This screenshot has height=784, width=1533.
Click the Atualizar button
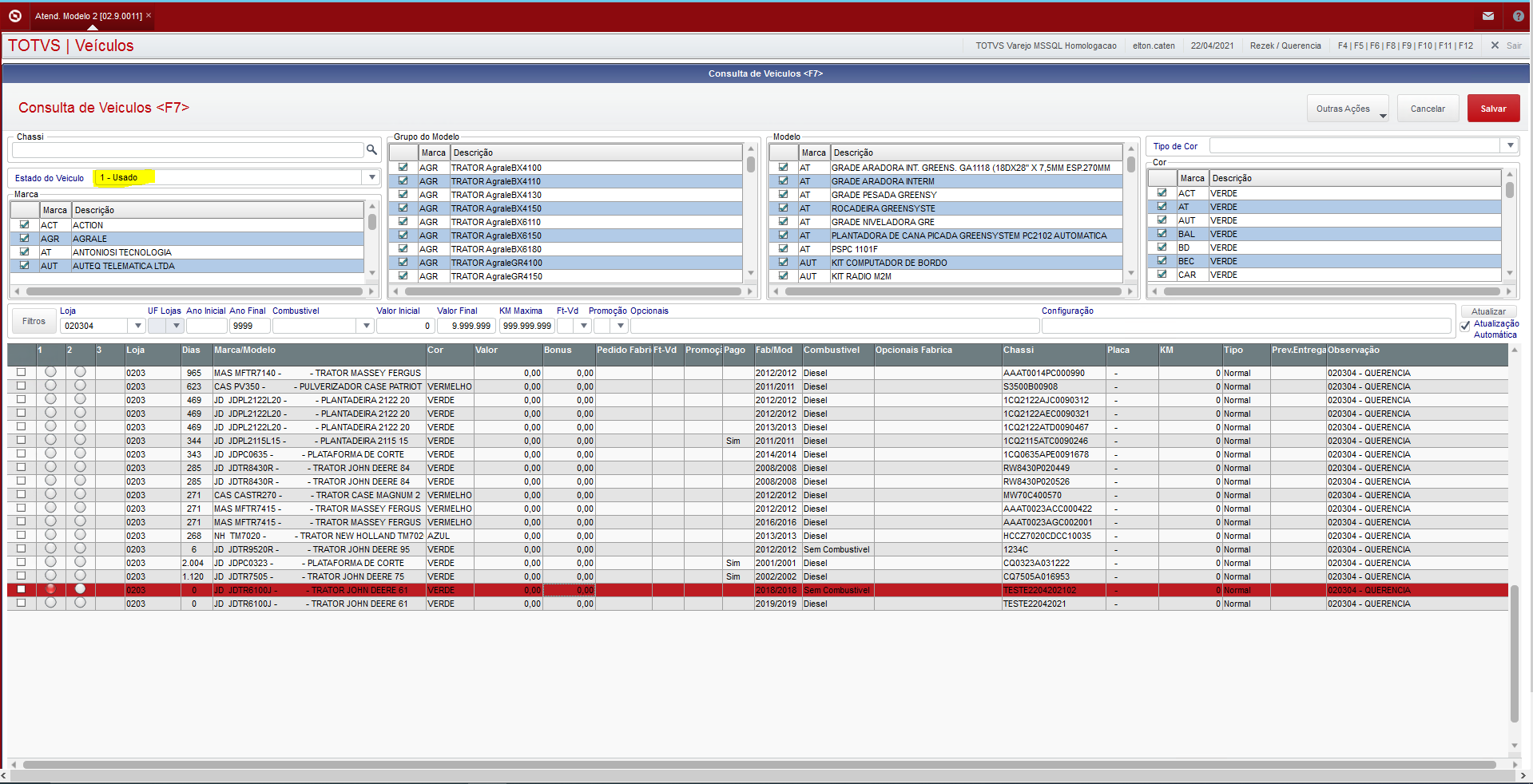tap(1488, 311)
